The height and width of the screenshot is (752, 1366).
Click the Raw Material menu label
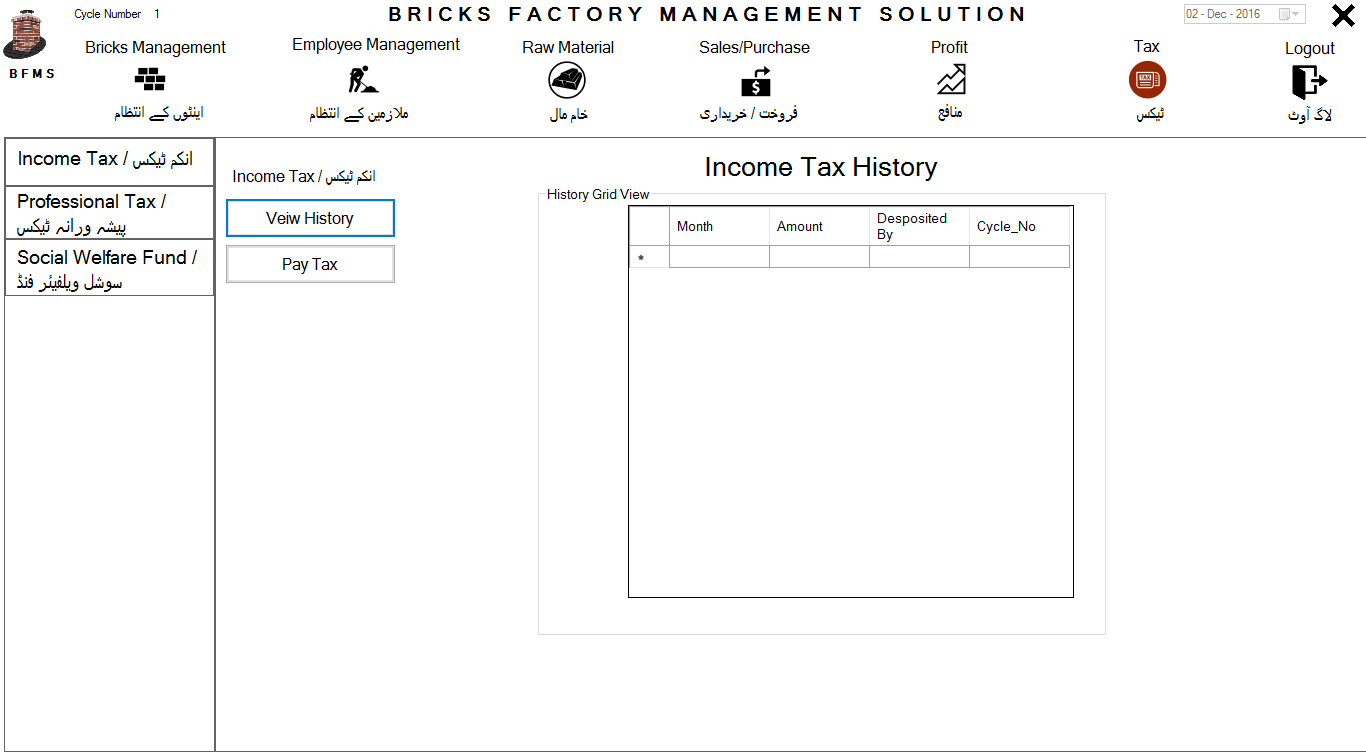point(568,48)
